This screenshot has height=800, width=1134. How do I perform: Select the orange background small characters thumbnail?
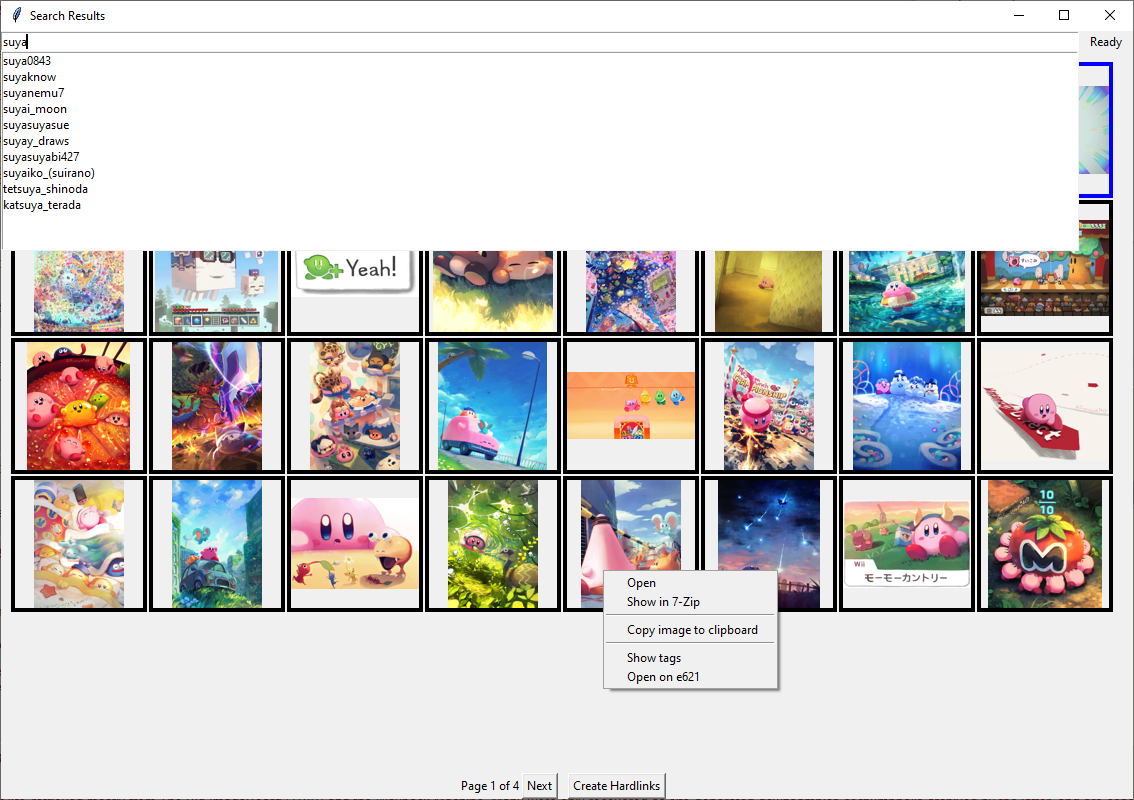pyautogui.click(x=631, y=406)
